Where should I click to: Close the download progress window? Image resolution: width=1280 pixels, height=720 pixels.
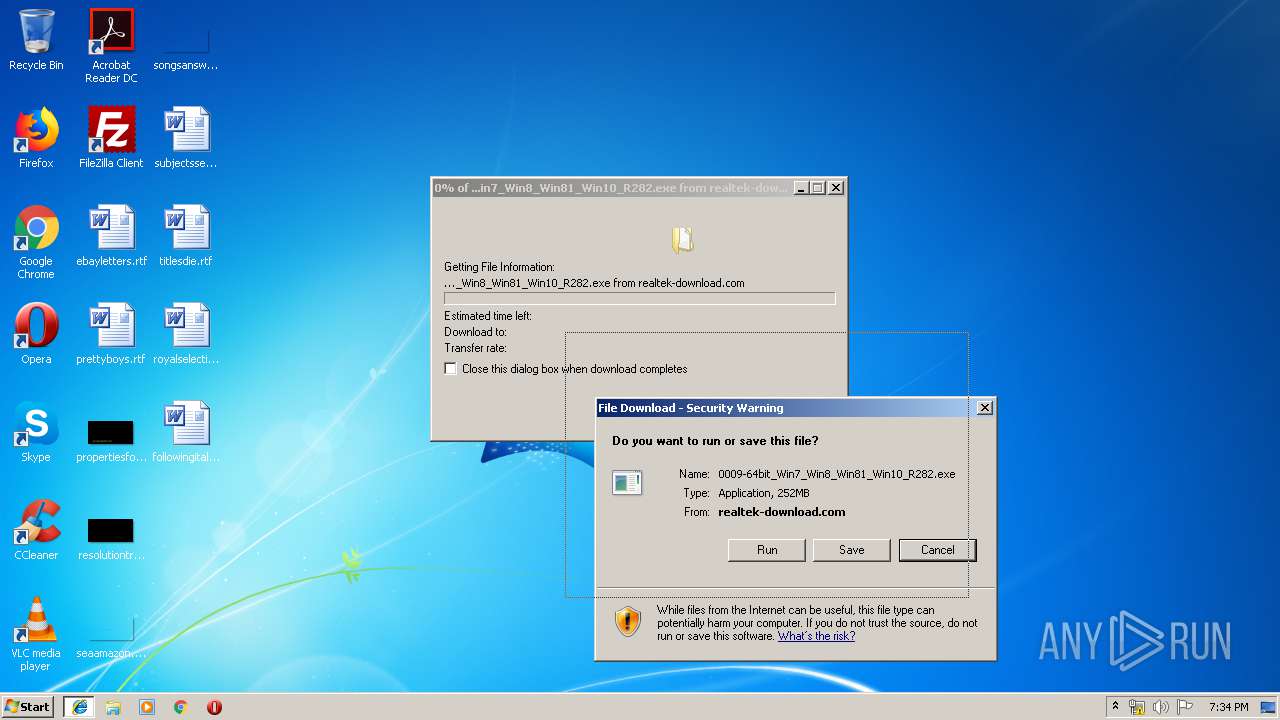[x=837, y=188]
